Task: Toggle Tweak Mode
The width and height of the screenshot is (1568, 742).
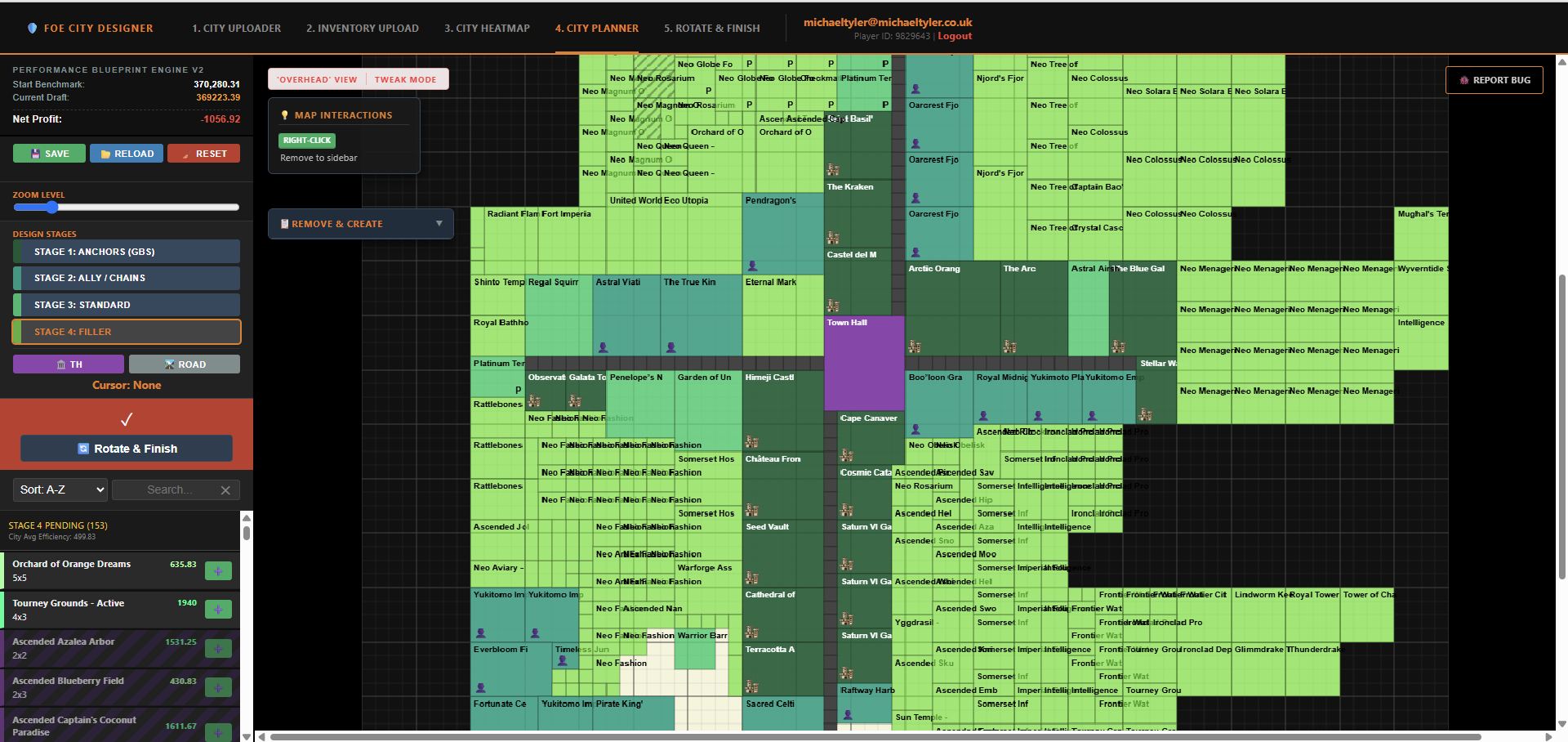Action: click(x=406, y=79)
